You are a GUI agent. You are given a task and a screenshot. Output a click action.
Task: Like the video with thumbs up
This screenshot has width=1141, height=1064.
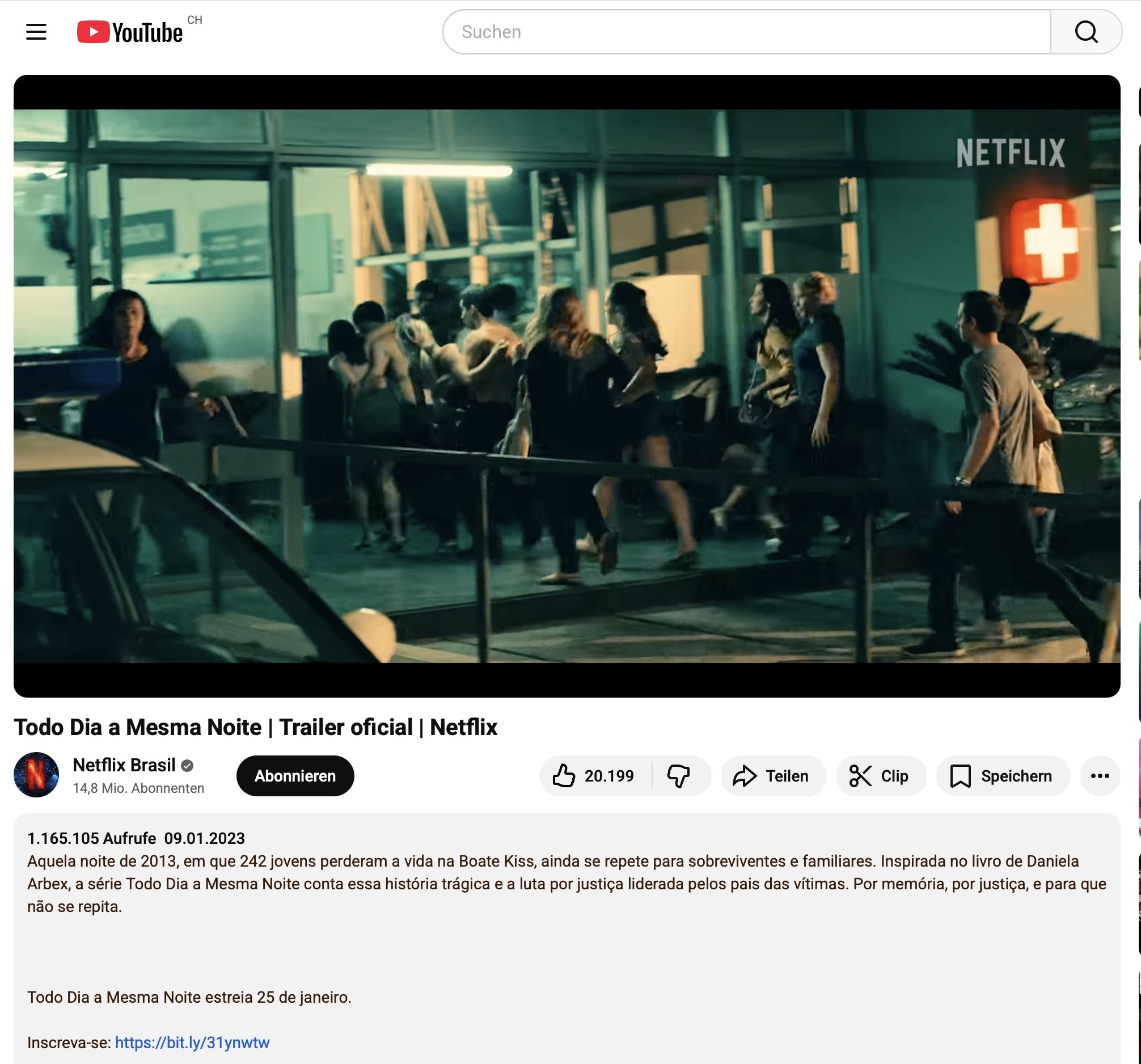[x=593, y=776]
